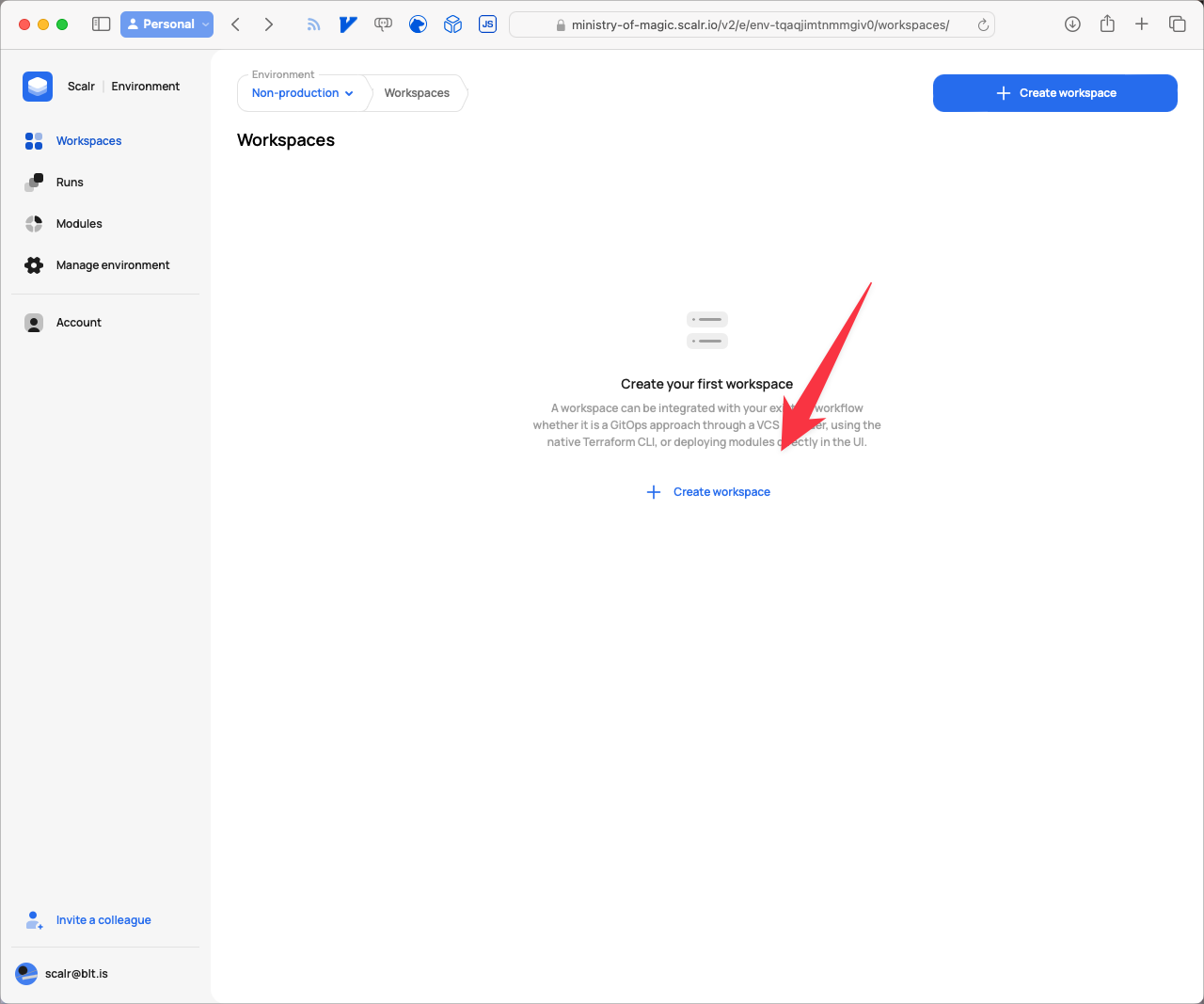
Task: Click the Runs sidebar icon
Action: click(x=34, y=183)
